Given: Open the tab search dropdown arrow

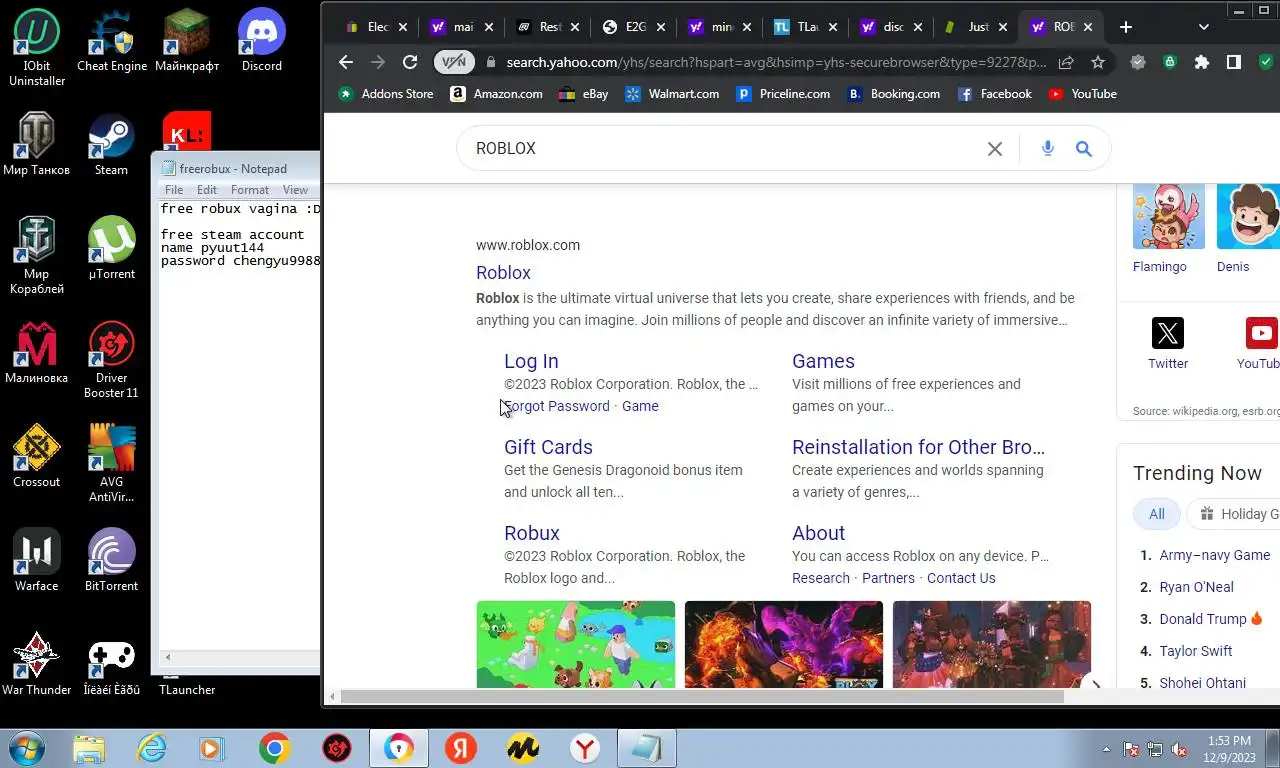Looking at the screenshot, I should [1204, 27].
